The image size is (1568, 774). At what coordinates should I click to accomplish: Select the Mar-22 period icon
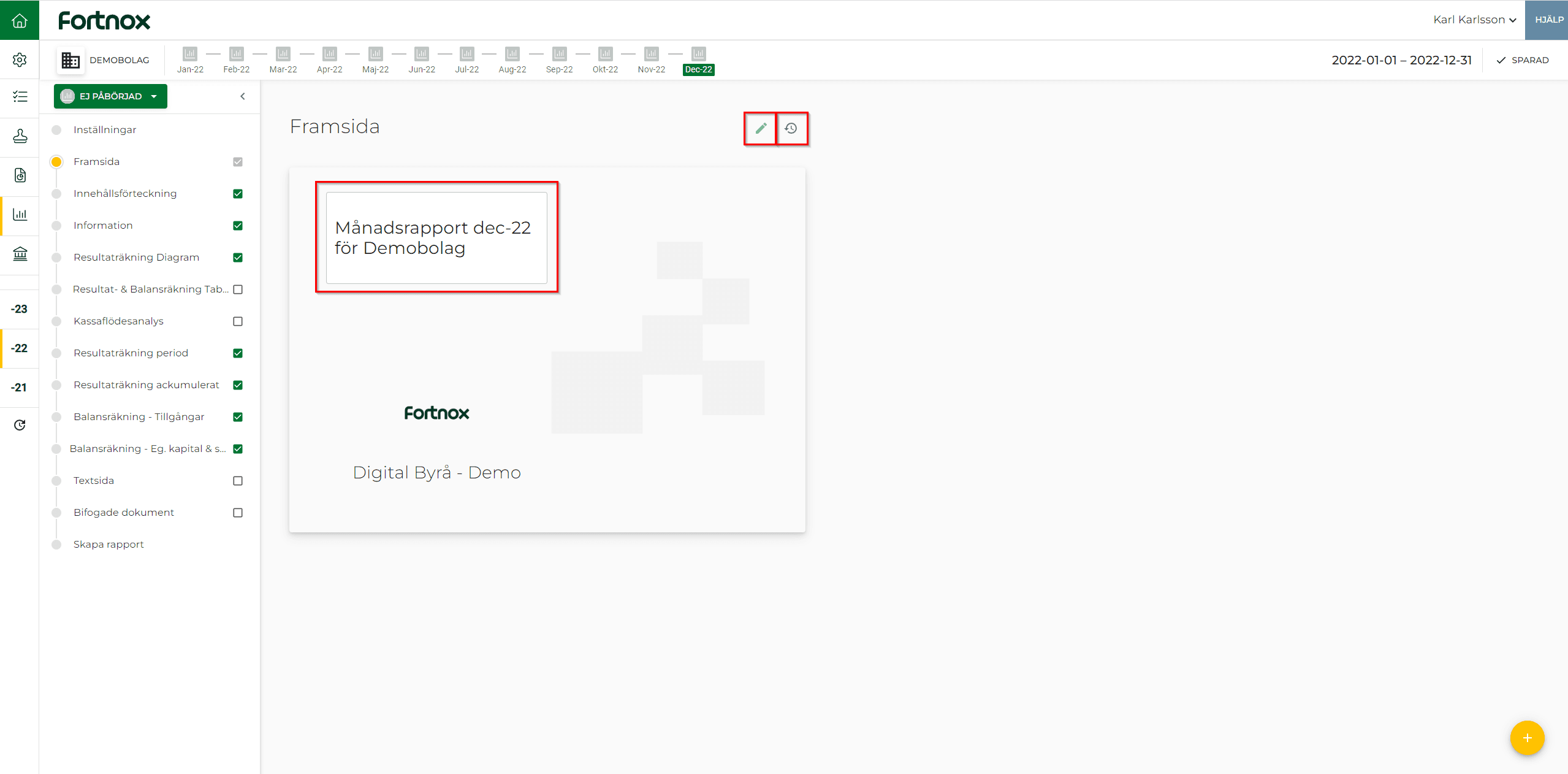283,54
